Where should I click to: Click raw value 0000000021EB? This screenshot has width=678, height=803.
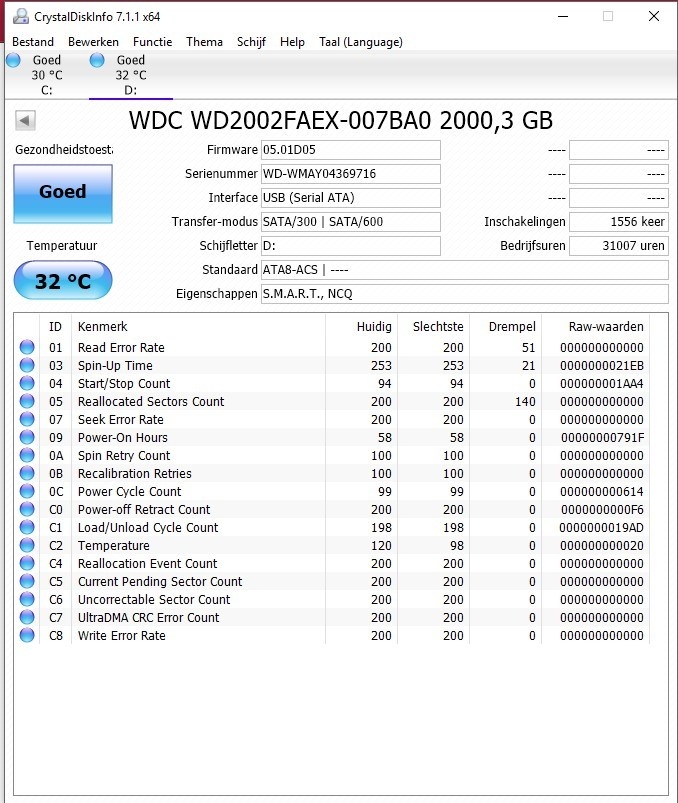click(x=602, y=366)
